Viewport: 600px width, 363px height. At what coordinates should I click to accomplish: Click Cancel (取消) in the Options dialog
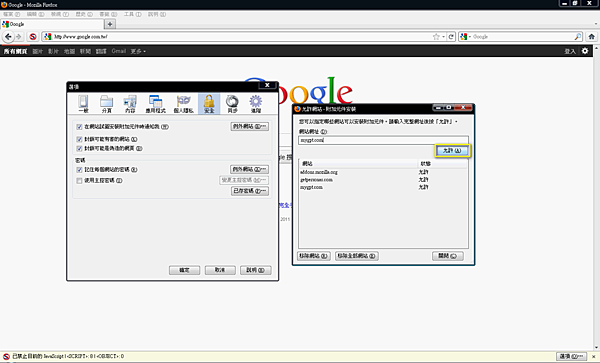click(x=220, y=270)
